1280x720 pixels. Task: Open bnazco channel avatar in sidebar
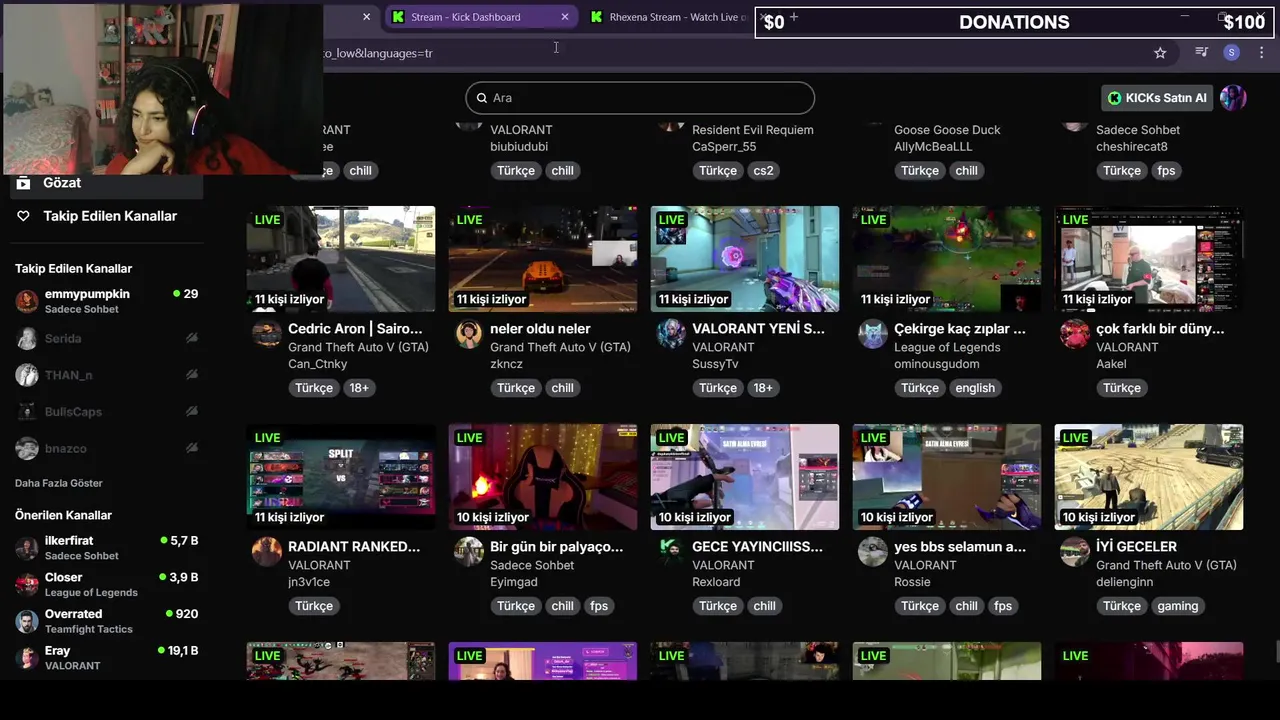pos(27,449)
